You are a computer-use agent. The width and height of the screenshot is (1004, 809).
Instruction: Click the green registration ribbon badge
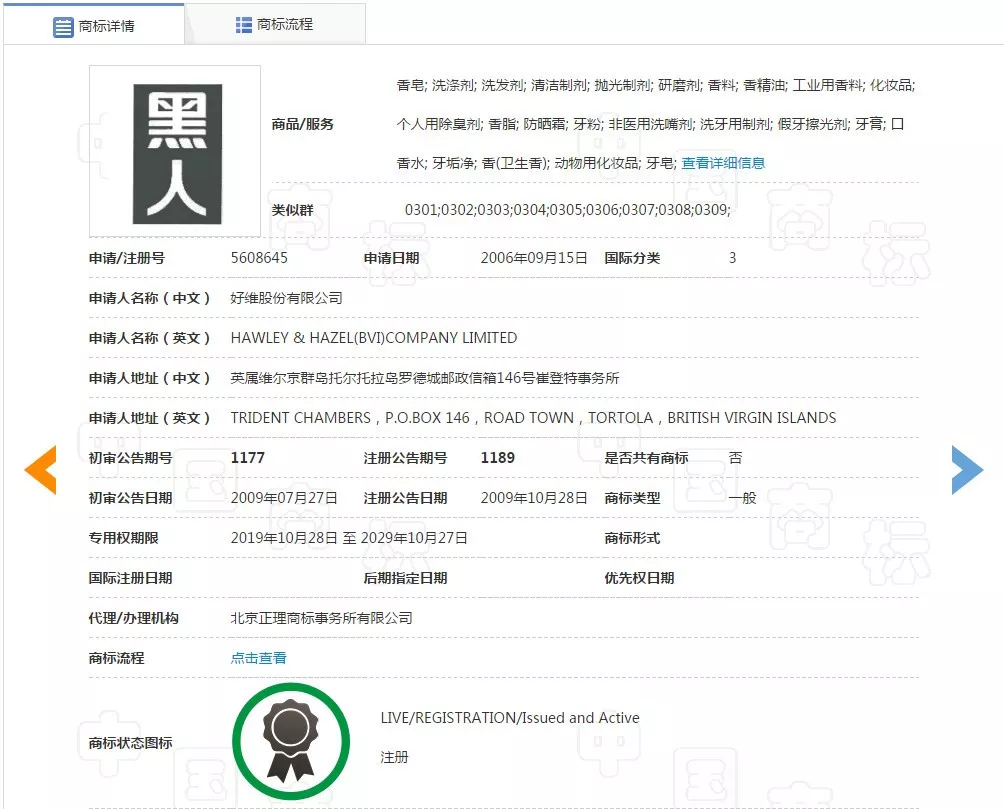(291, 740)
